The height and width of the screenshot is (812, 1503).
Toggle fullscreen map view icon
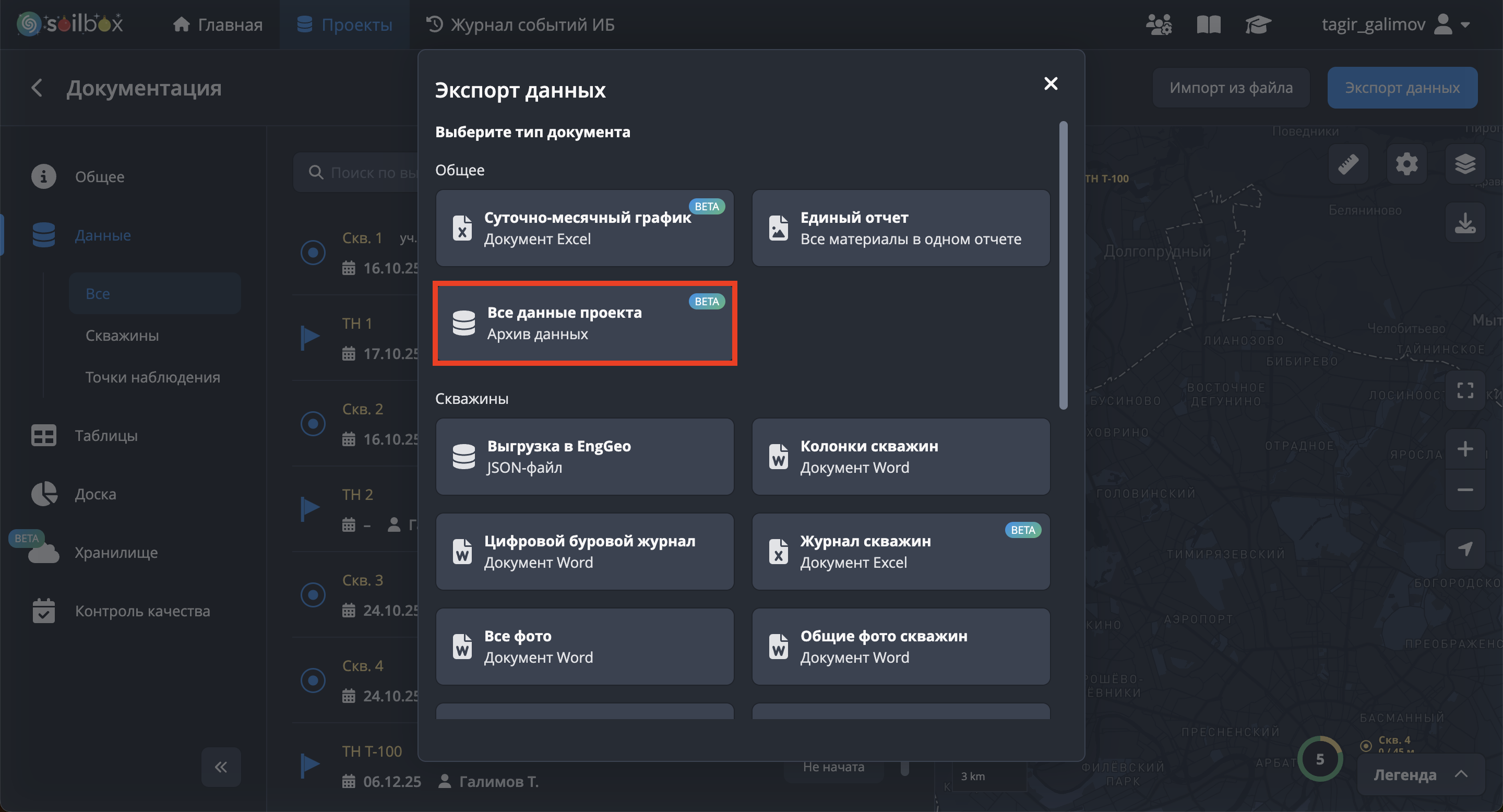(x=1464, y=390)
